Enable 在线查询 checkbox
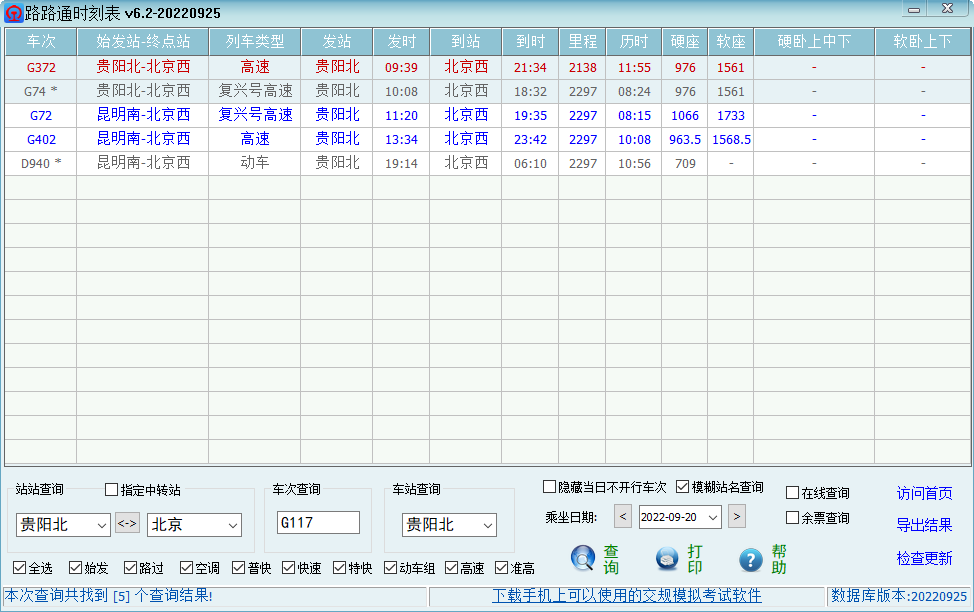 tap(790, 491)
